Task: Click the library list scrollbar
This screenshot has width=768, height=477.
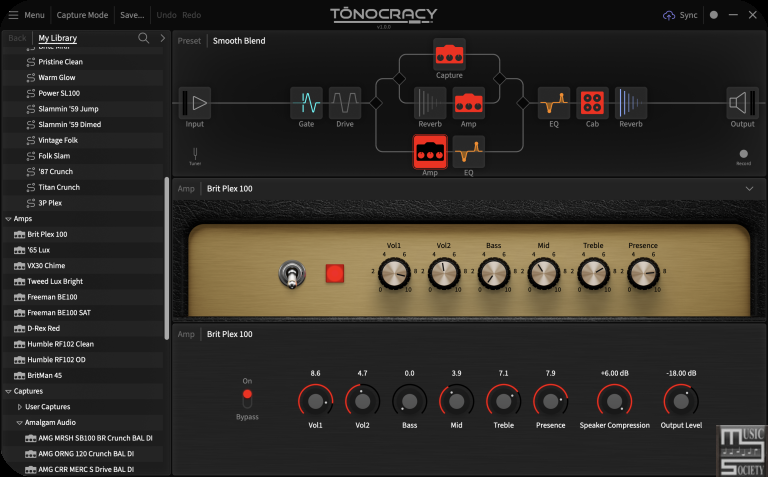Action: 167,258
